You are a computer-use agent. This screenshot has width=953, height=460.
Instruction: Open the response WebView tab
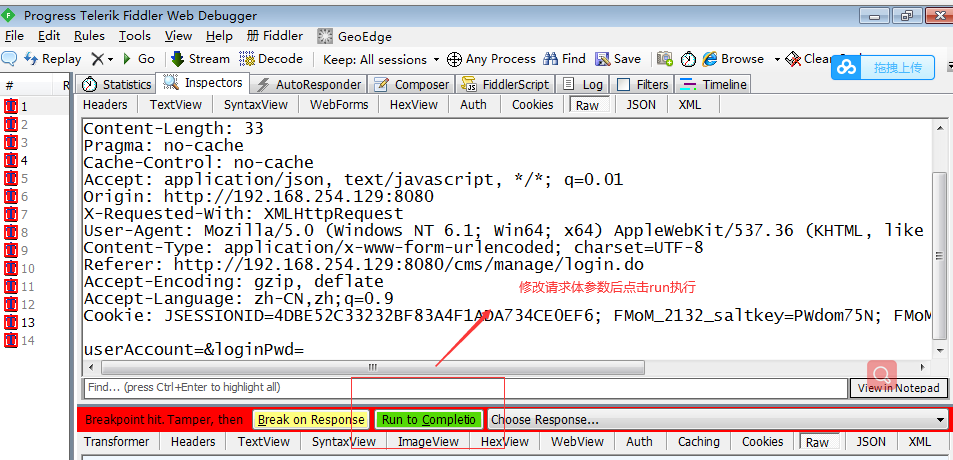[578, 442]
